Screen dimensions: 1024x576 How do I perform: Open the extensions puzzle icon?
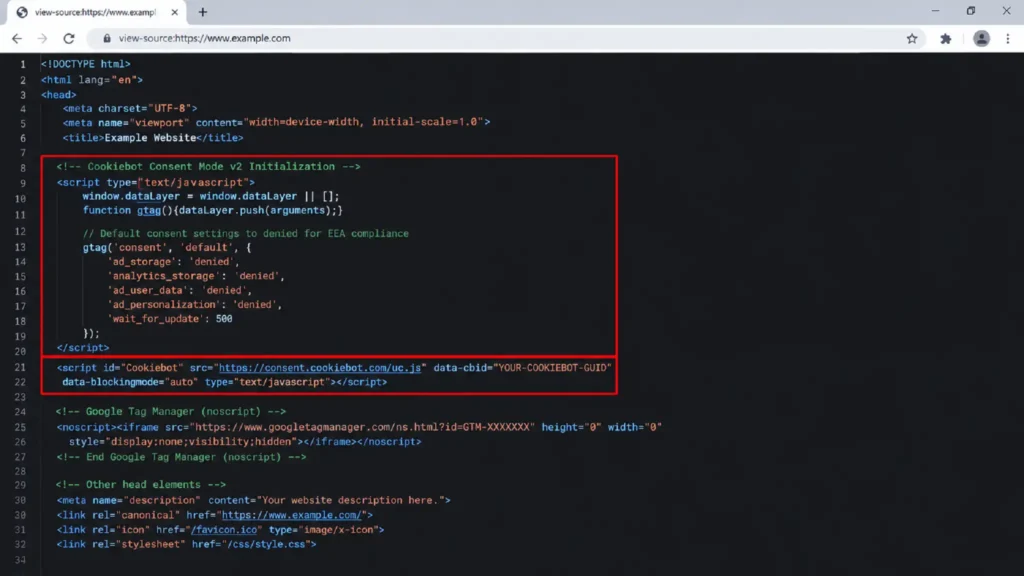(946, 39)
